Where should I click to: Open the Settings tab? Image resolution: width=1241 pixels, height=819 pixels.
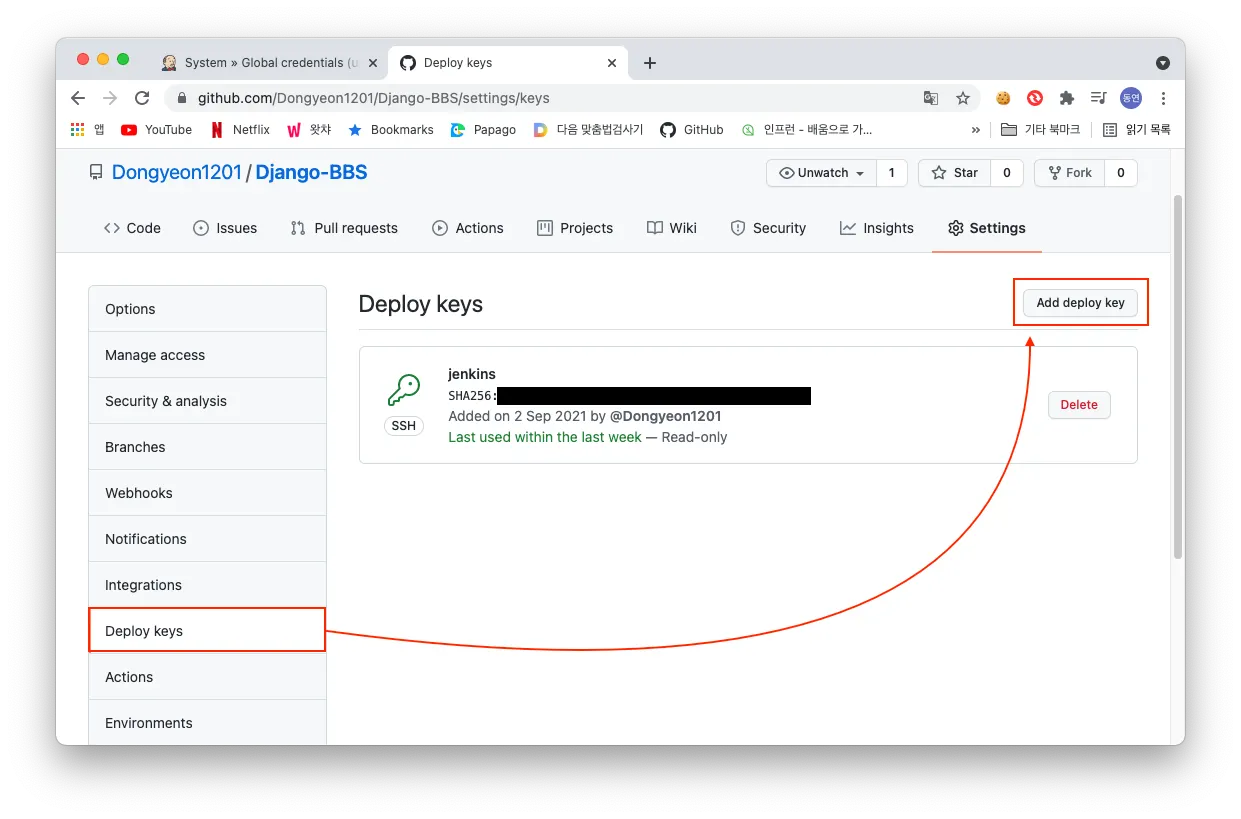click(987, 228)
